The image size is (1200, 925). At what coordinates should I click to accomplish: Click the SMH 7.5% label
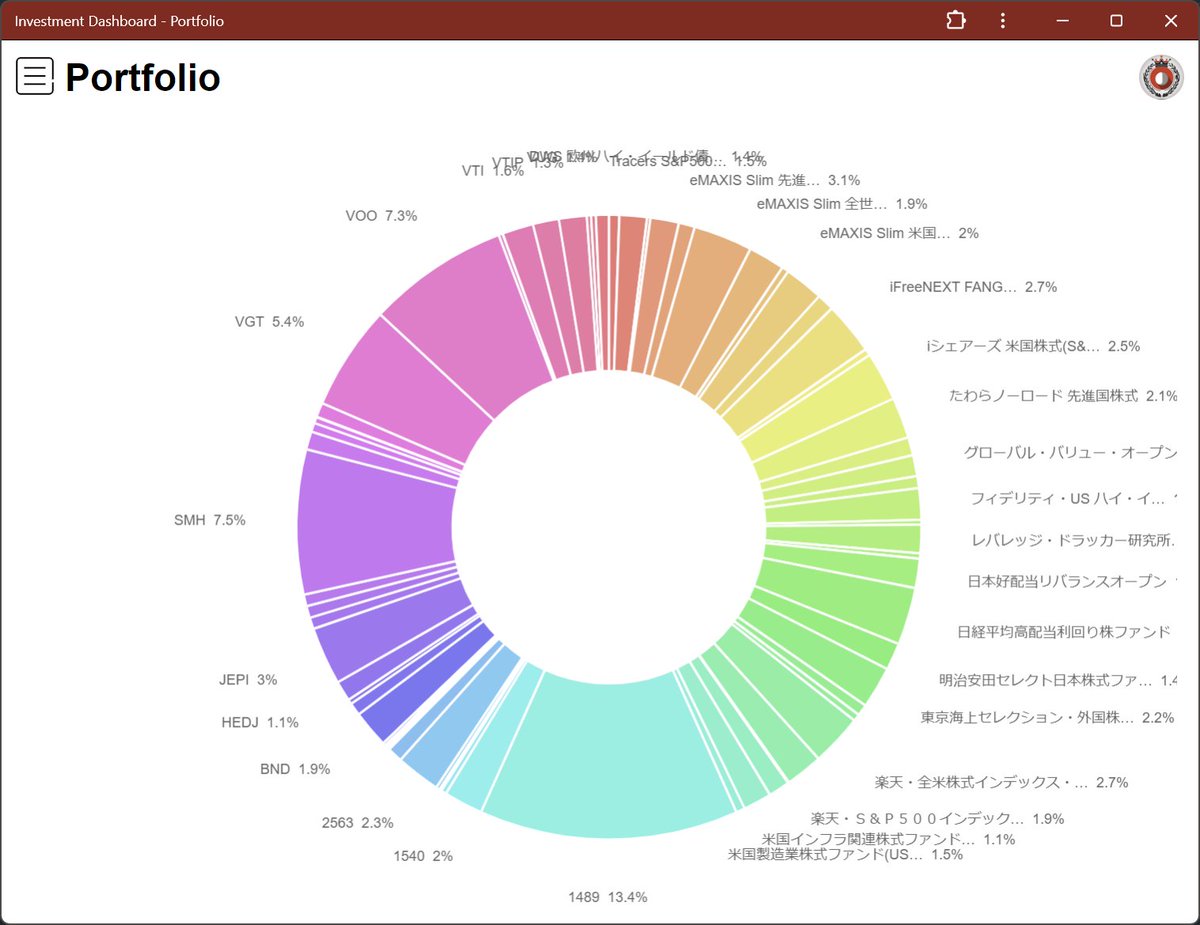[209, 520]
